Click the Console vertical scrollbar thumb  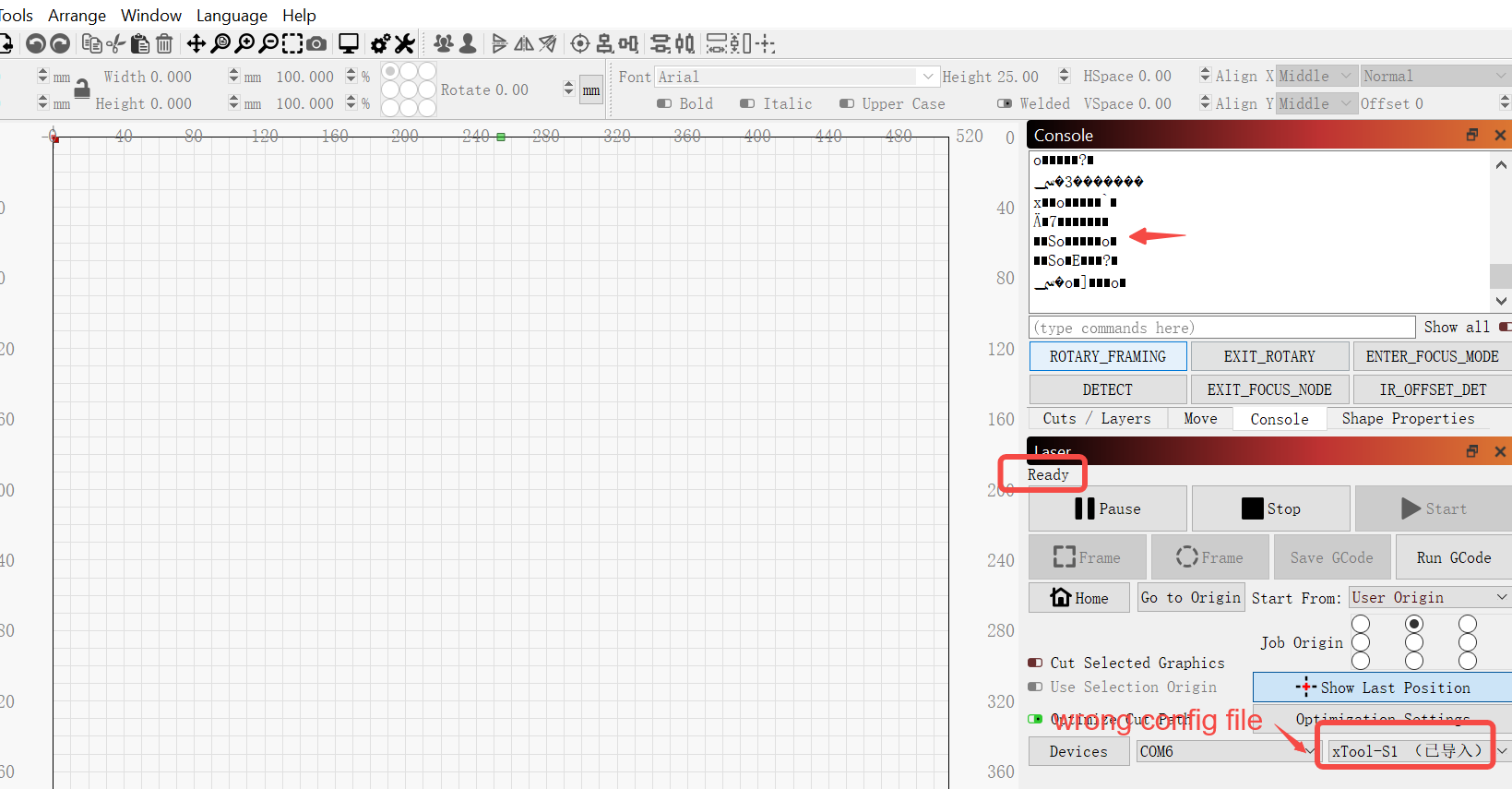1500,275
